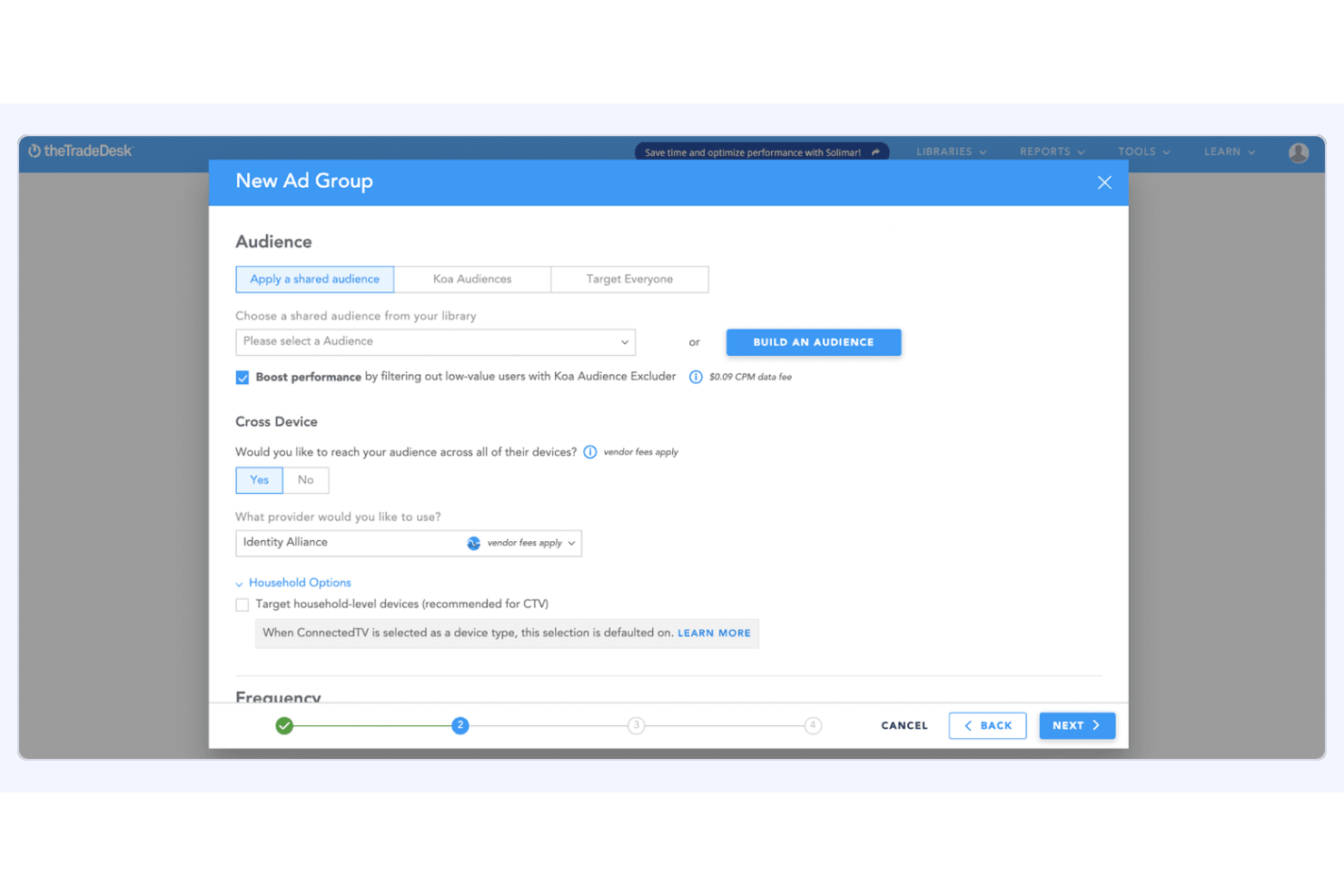This screenshot has height=896, width=1344.
Task: Click the Audience section heading
Action: pos(273,242)
